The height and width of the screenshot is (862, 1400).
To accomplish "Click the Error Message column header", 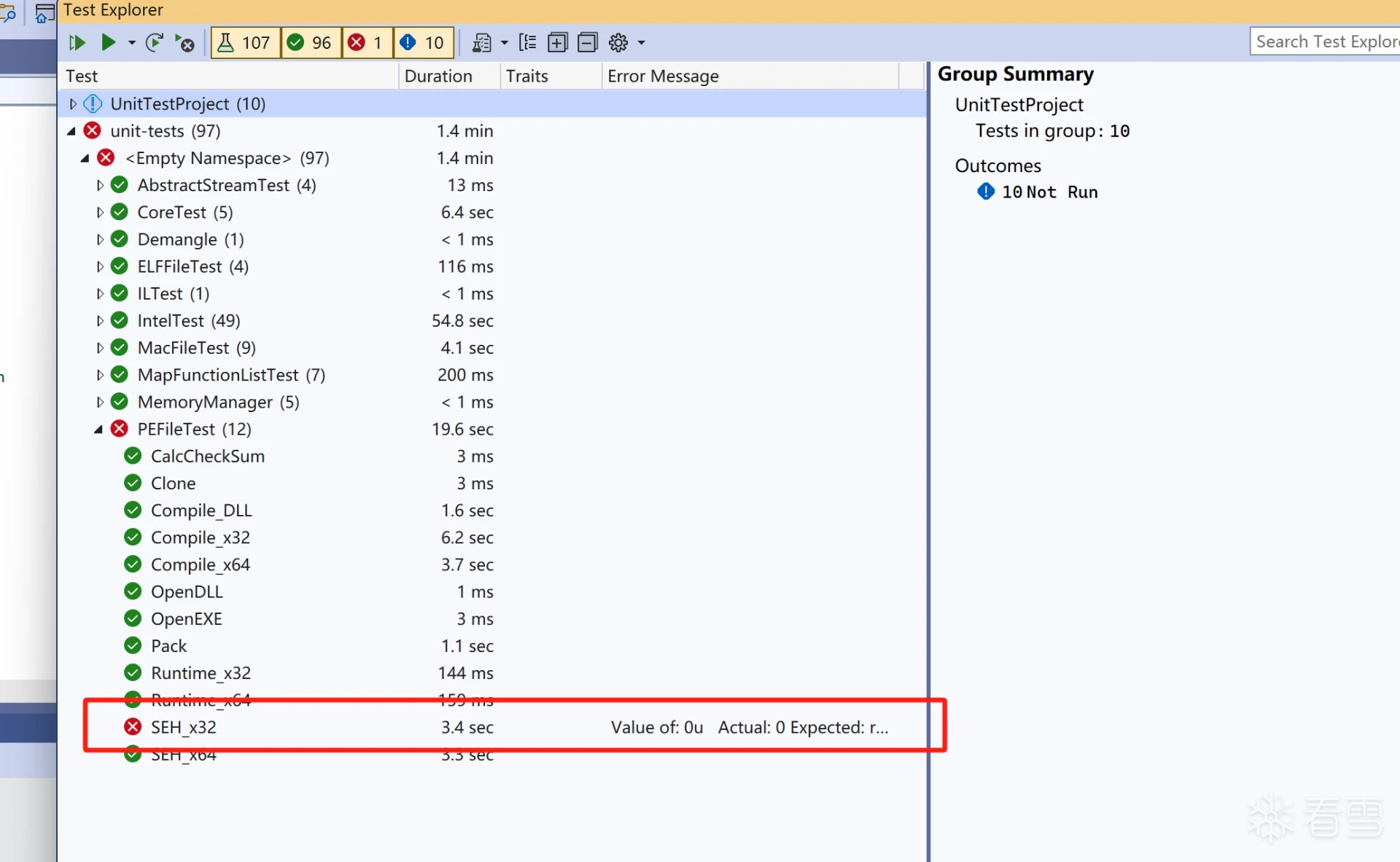I will [663, 76].
